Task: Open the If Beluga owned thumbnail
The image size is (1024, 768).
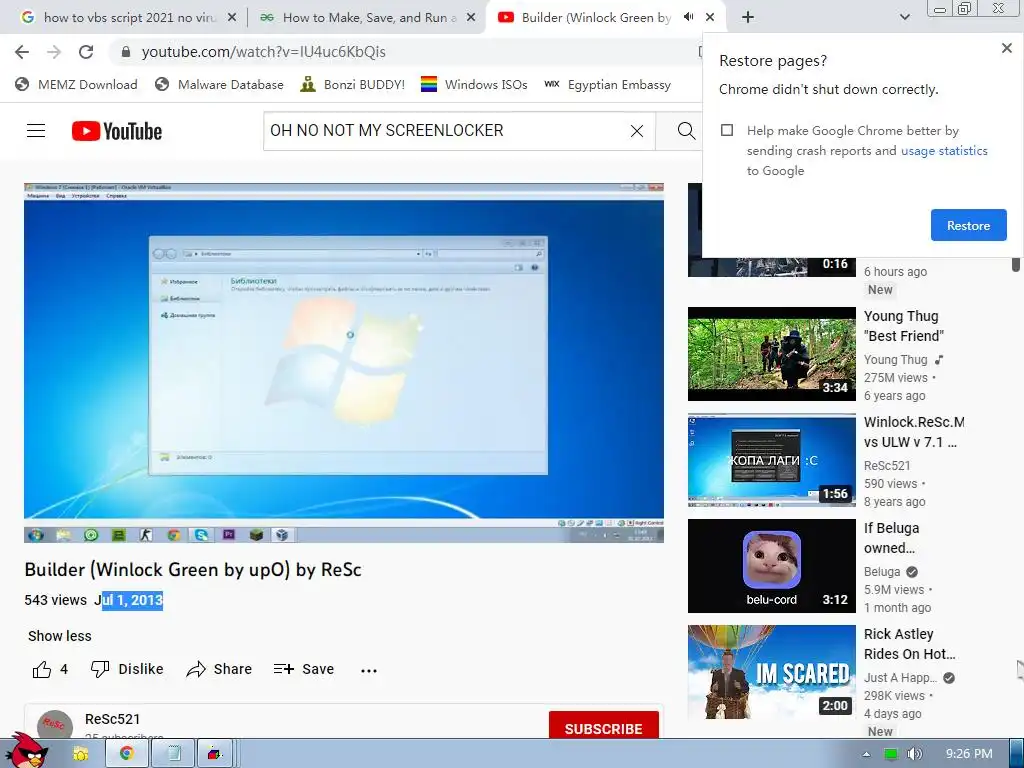Action: [x=771, y=566]
